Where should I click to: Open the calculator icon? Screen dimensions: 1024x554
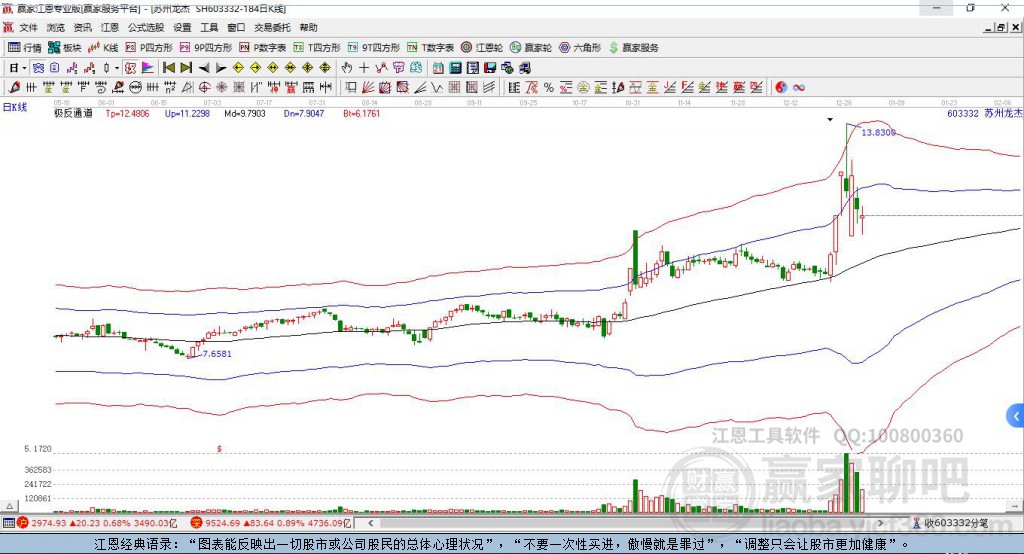pyautogui.click(x=455, y=67)
